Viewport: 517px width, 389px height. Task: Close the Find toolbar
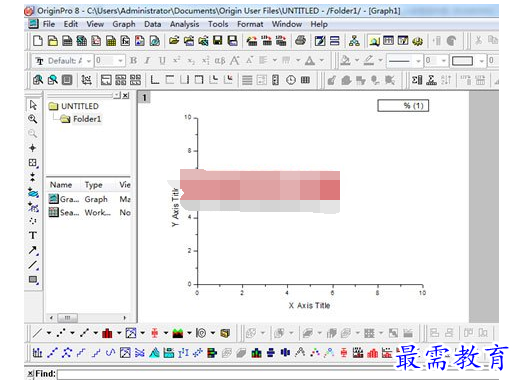[30, 374]
